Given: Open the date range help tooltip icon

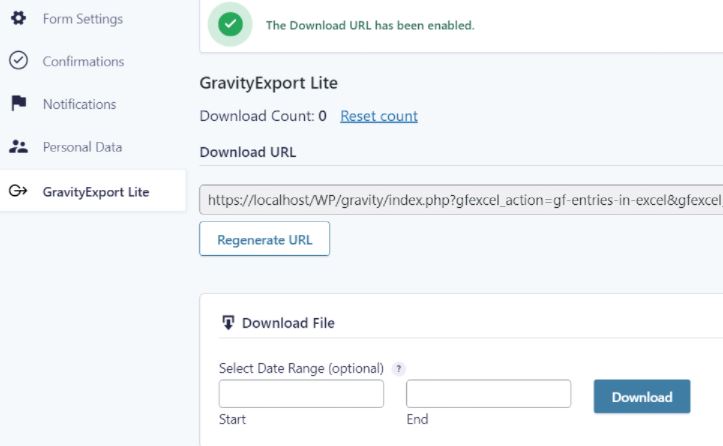Looking at the screenshot, I should point(398,369).
